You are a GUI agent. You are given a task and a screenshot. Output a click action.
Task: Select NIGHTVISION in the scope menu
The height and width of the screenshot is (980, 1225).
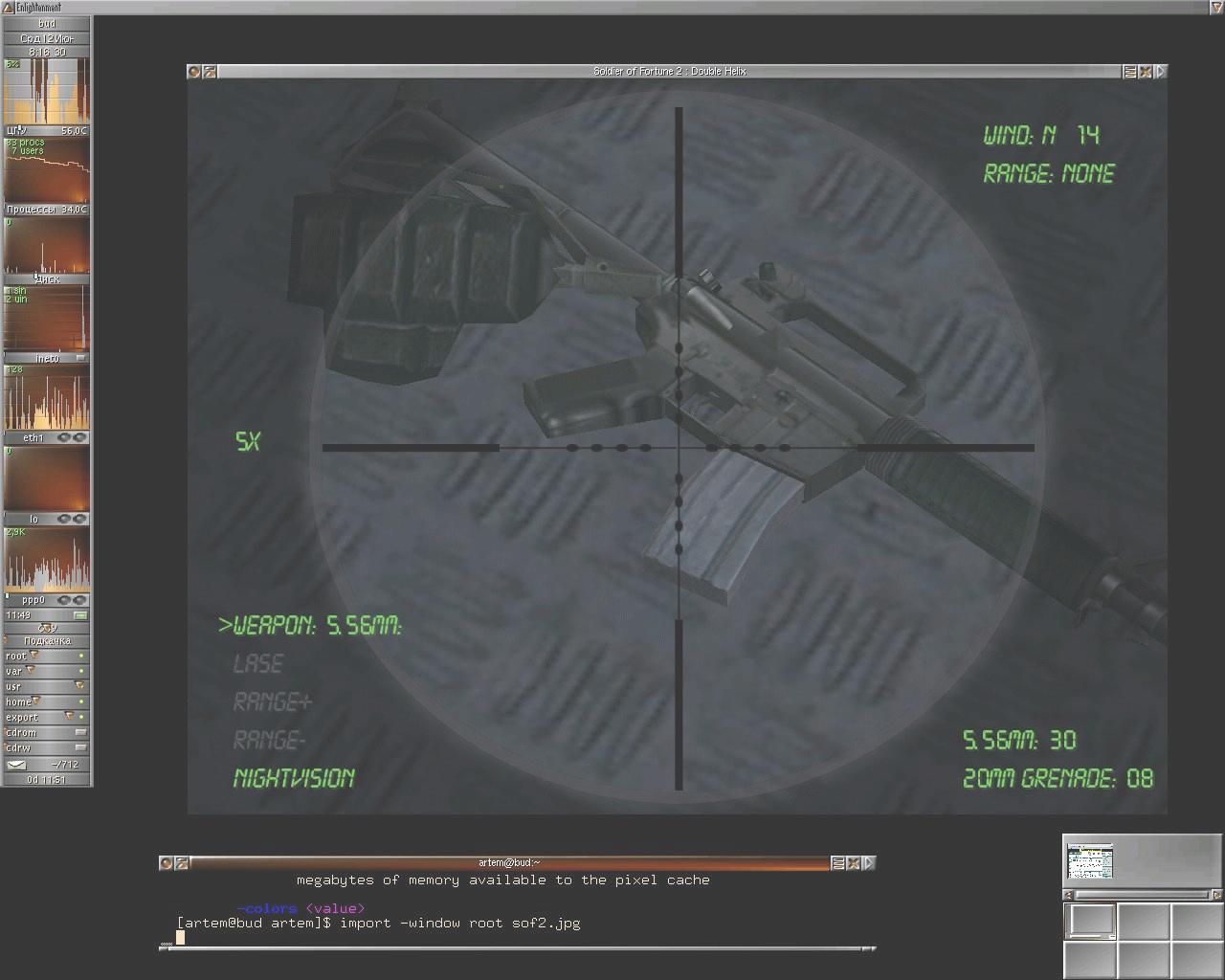click(294, 778)
